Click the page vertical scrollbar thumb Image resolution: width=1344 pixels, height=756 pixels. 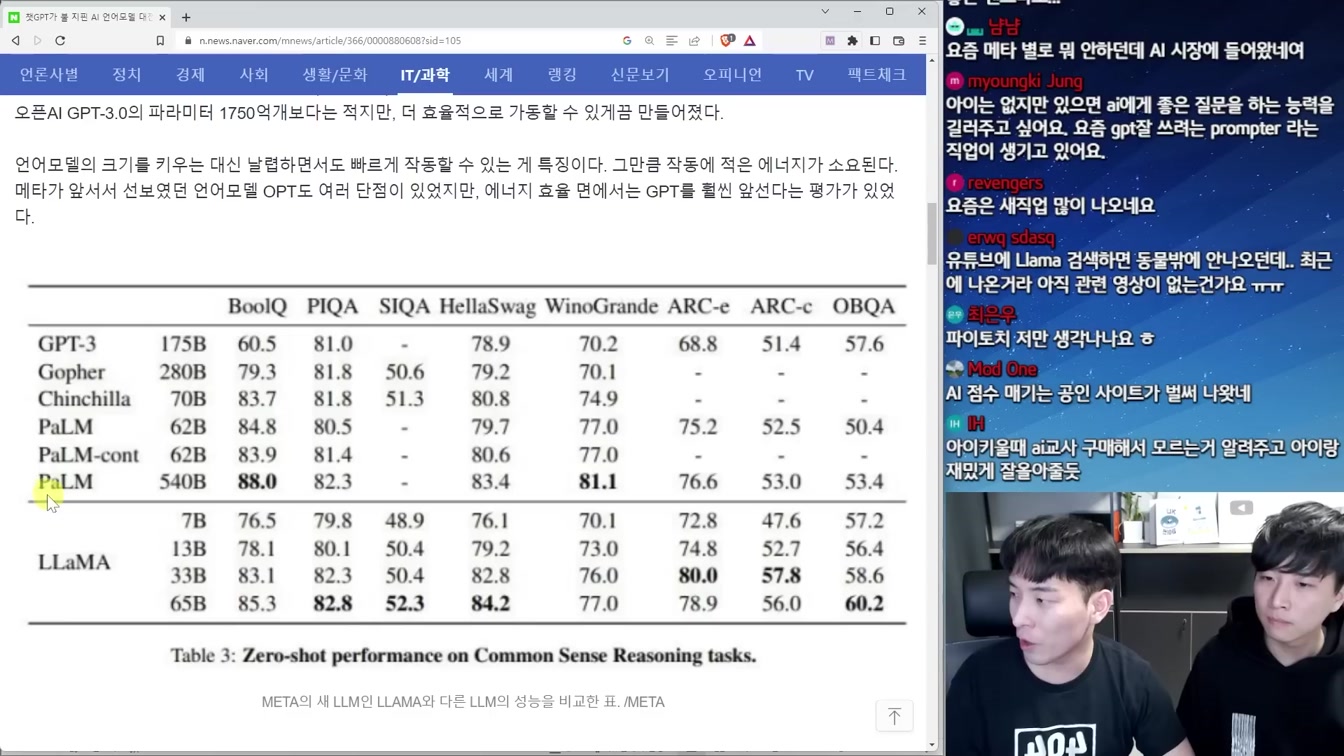click(x=932, y=234)
